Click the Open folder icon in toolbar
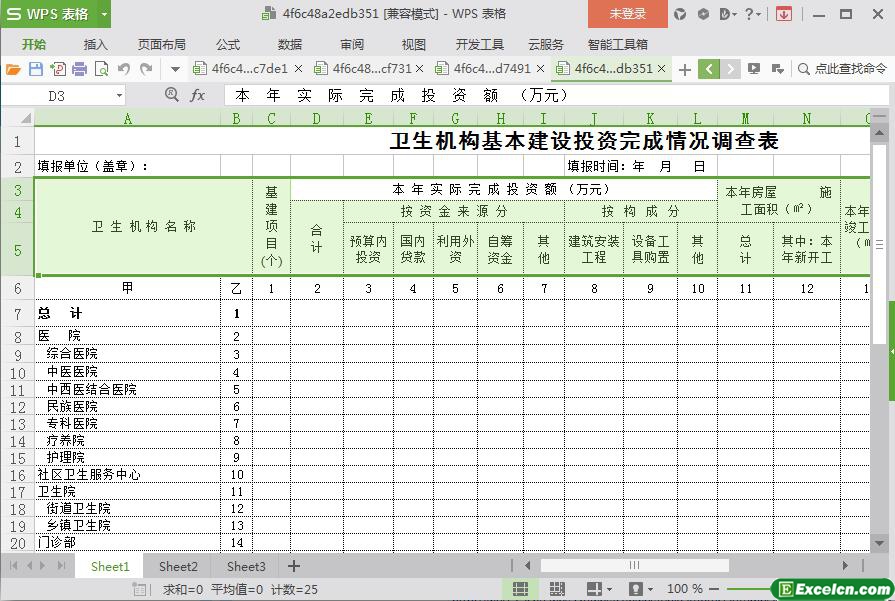This screenshot has height=601, width=895. [x=13, y=69]
